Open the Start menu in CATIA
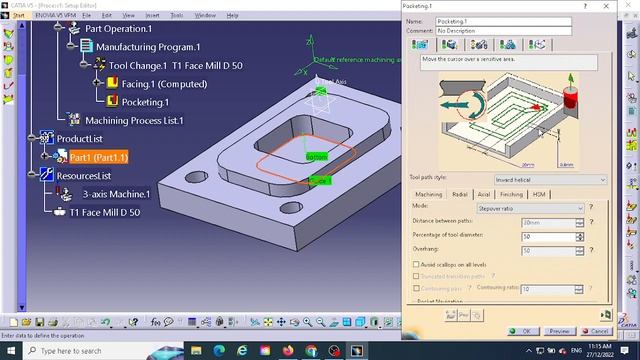Screen dimensions: 640x360 [18, 16]
